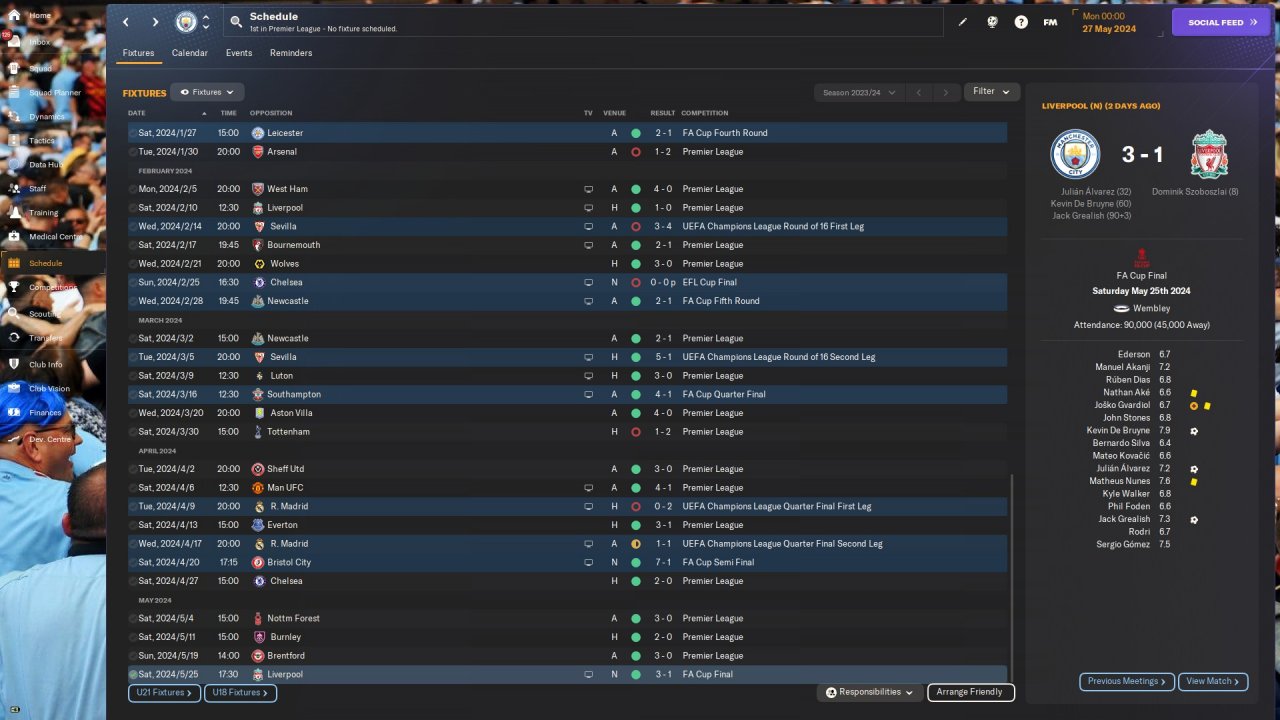1280x720 pixels.
Task: Open the Transfers arrows icon
Action: [14, 338]
